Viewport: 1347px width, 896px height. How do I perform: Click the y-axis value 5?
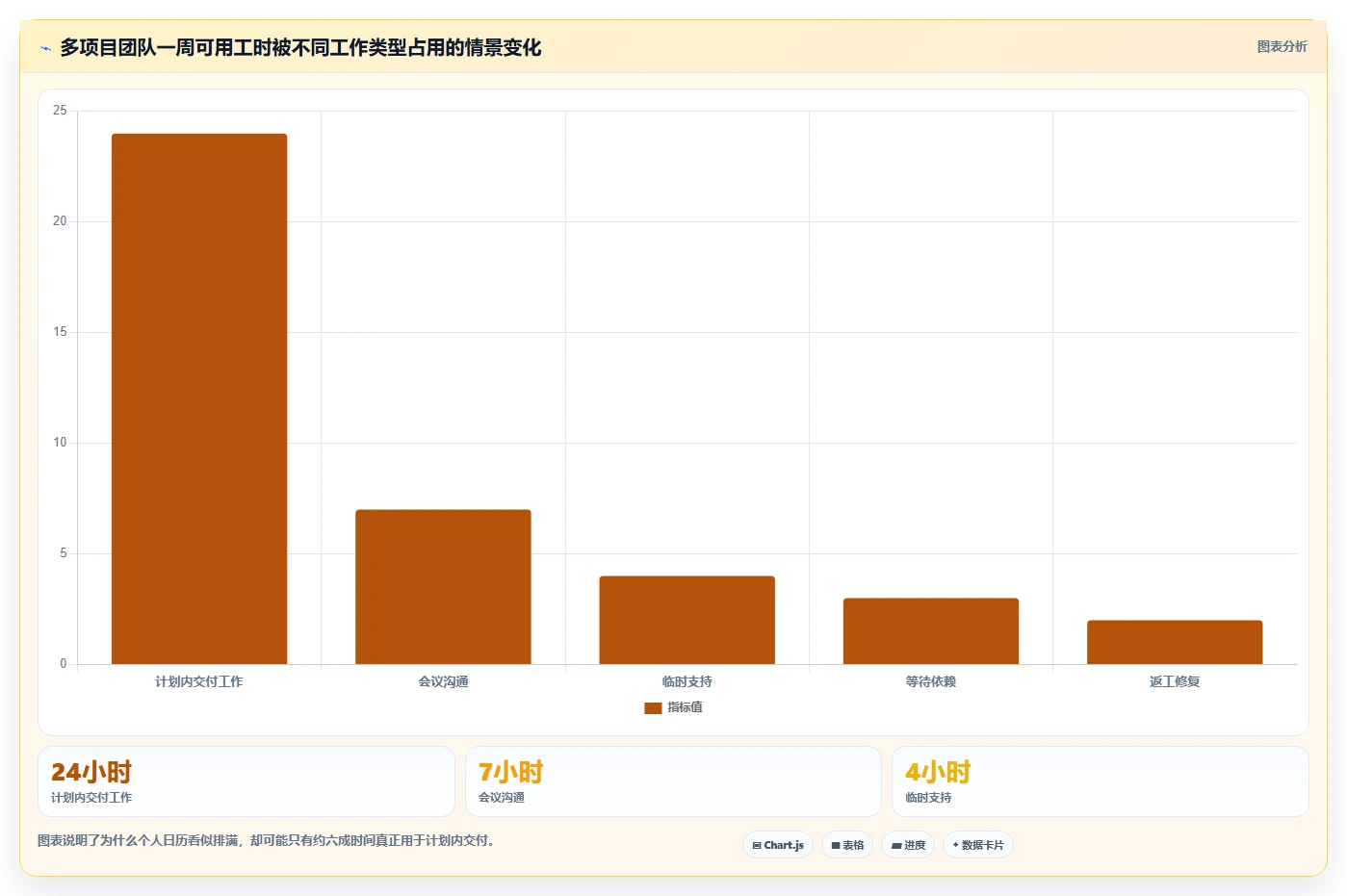(64, 553)
